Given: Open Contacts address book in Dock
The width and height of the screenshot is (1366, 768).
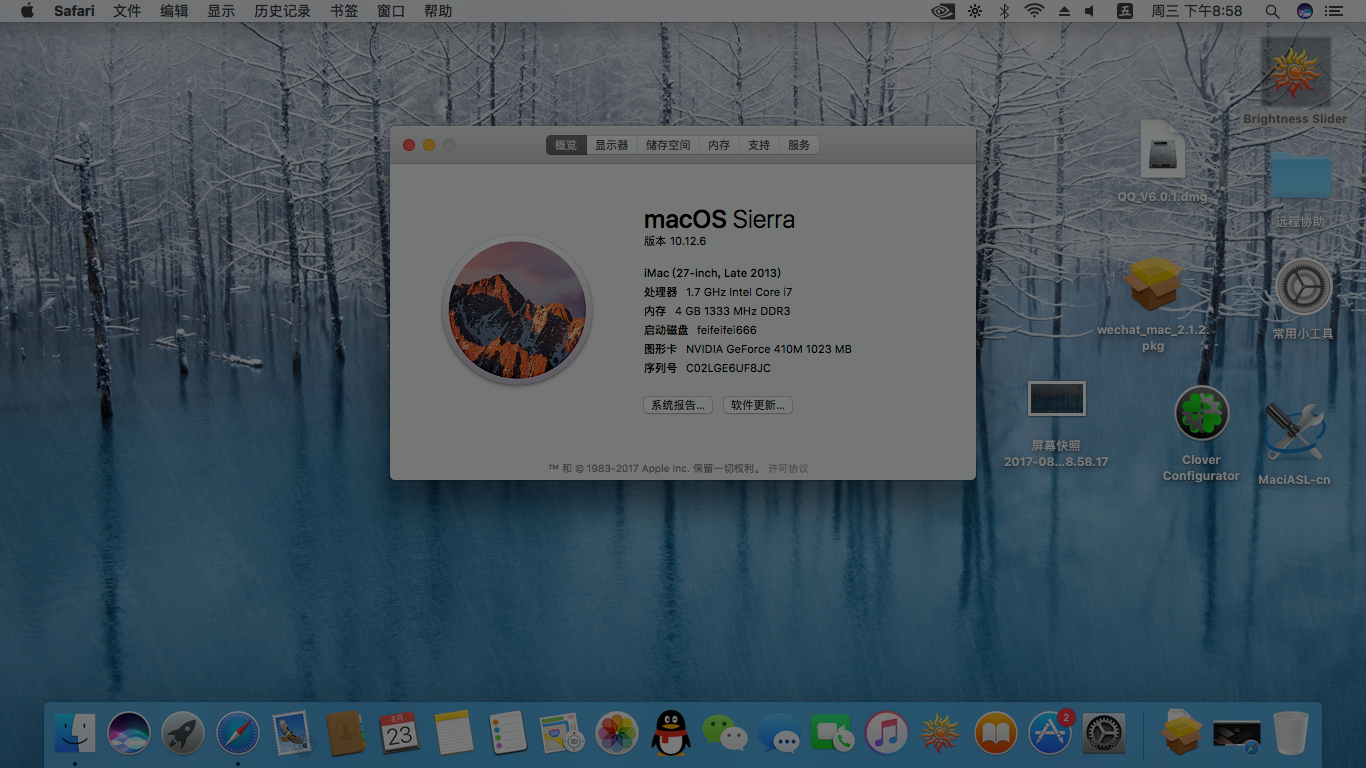Looking at the screenshot, I should pos(346,733).
